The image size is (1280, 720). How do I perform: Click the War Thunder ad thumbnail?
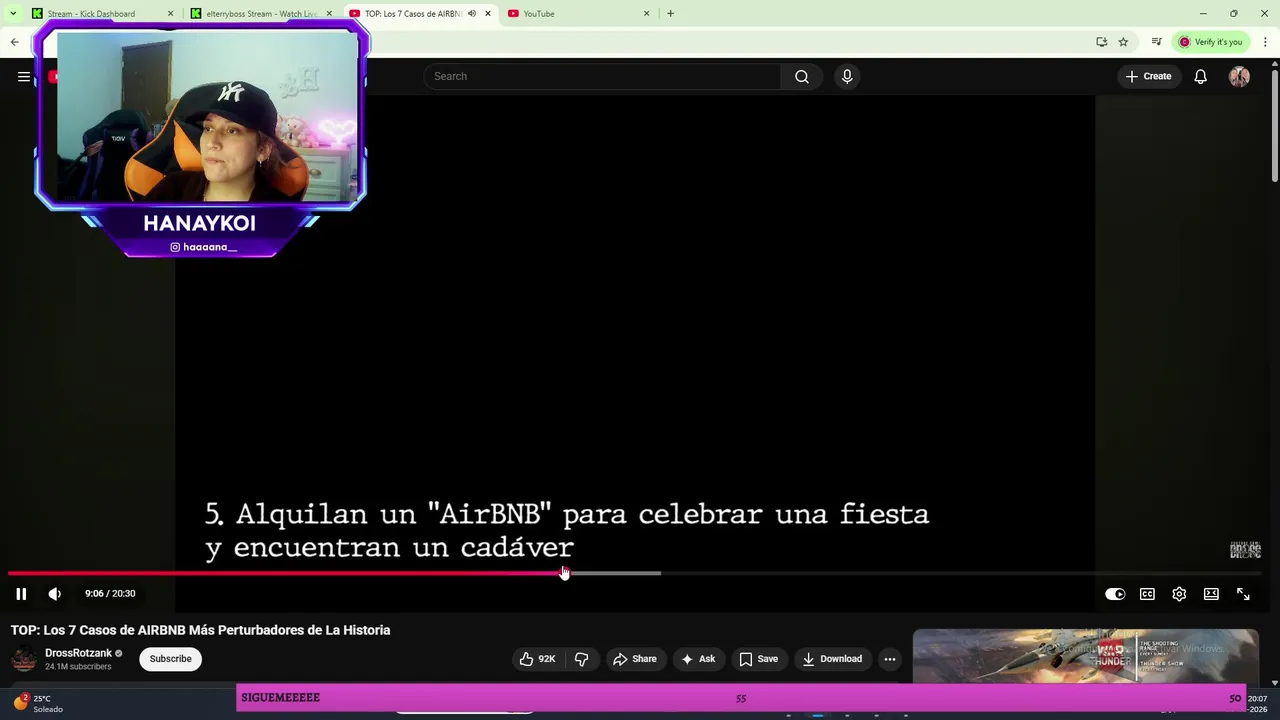[x=1085, y=656]
